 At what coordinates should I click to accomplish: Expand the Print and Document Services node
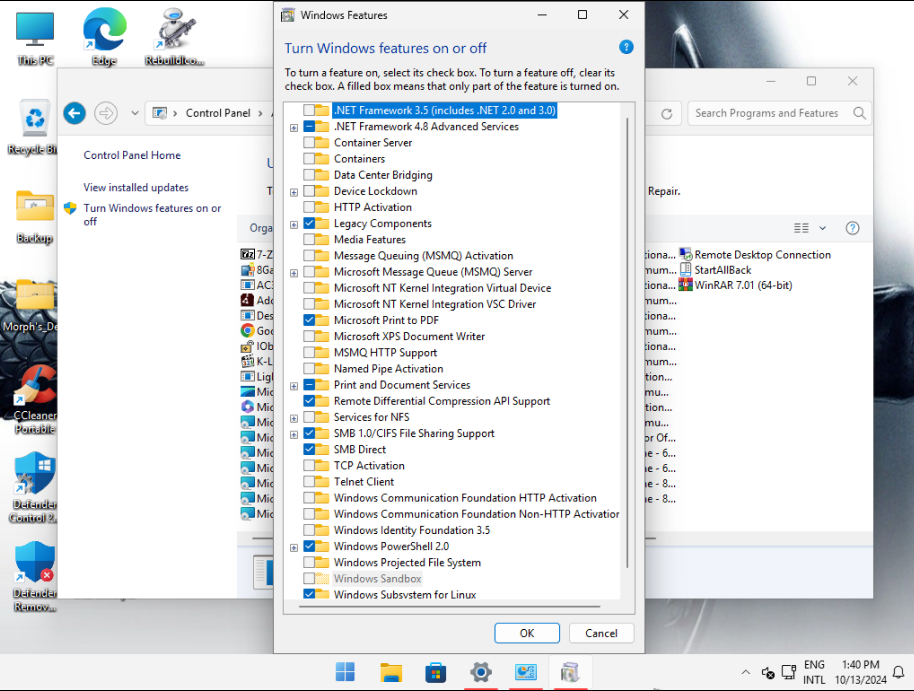click(294, 386)
